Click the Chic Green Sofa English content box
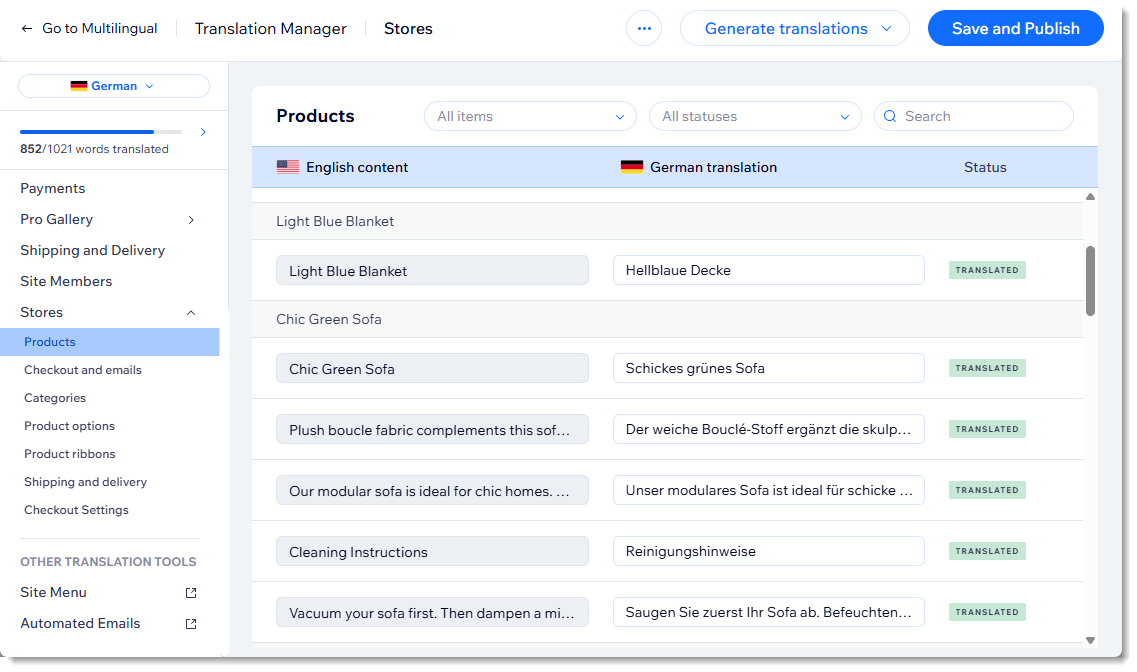Screen dimensions: 1137x672 point(432,368)
